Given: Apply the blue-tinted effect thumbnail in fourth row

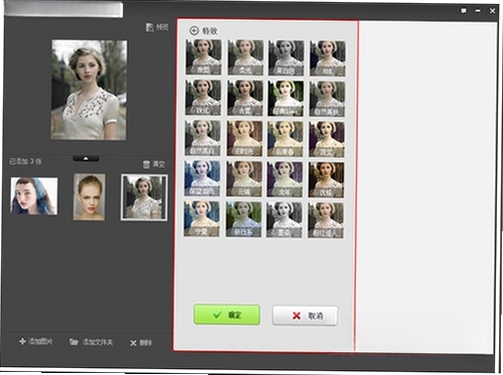Looking at the screenshot, I should pos(202,178).
